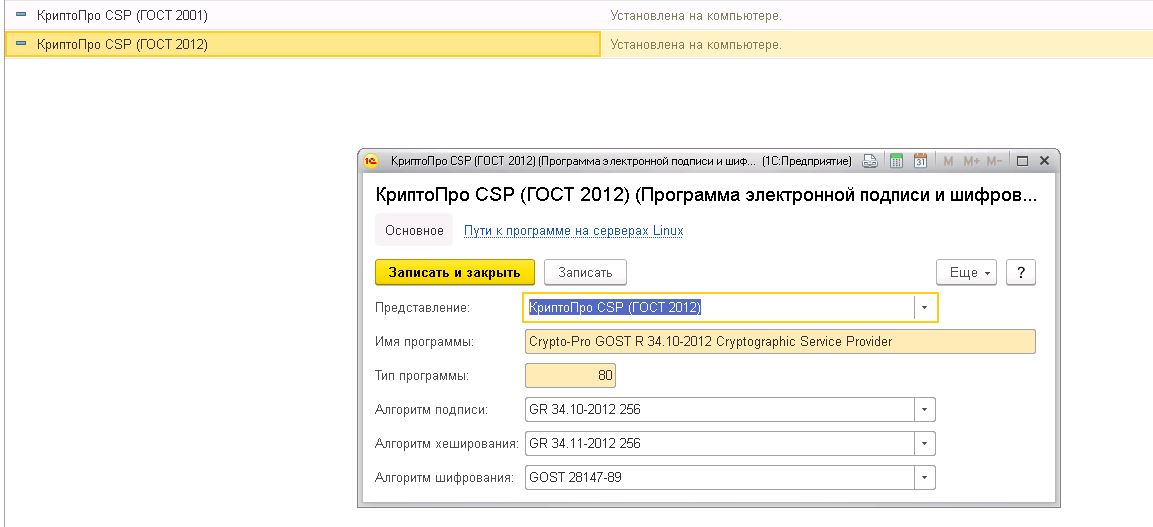This screenshot has width=1153, height=527.
Task: Click the dialog heading КриптоПро CSP (ГОСТ 2012)
Action: (x=706, y=195)
